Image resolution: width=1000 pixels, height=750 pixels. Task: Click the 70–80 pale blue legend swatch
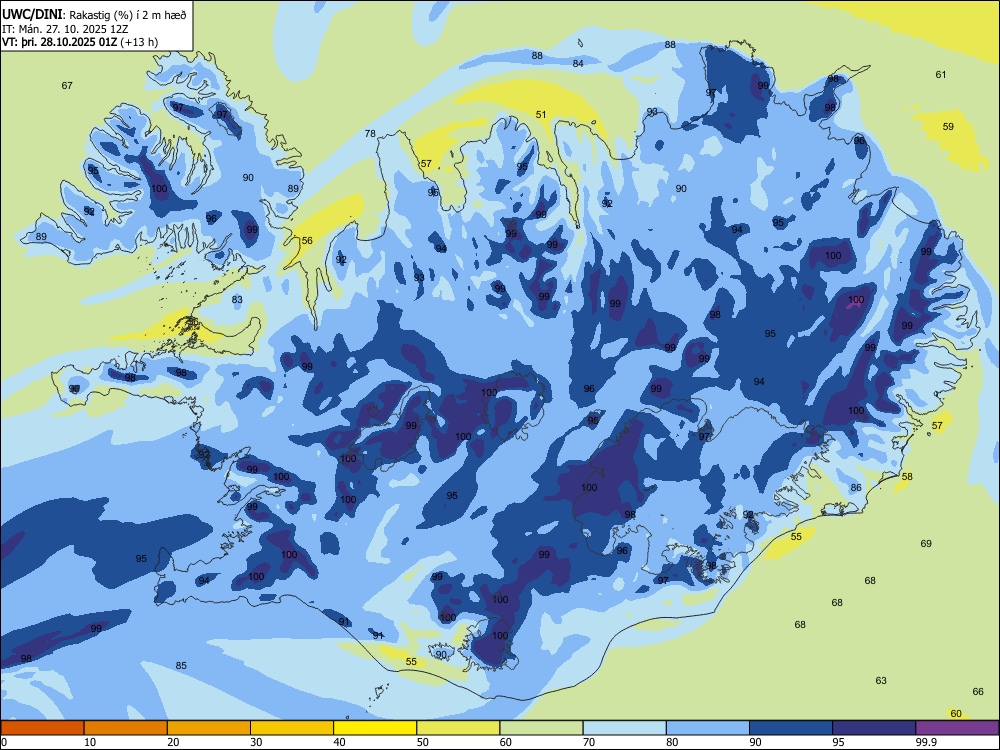tap(624, 728)
